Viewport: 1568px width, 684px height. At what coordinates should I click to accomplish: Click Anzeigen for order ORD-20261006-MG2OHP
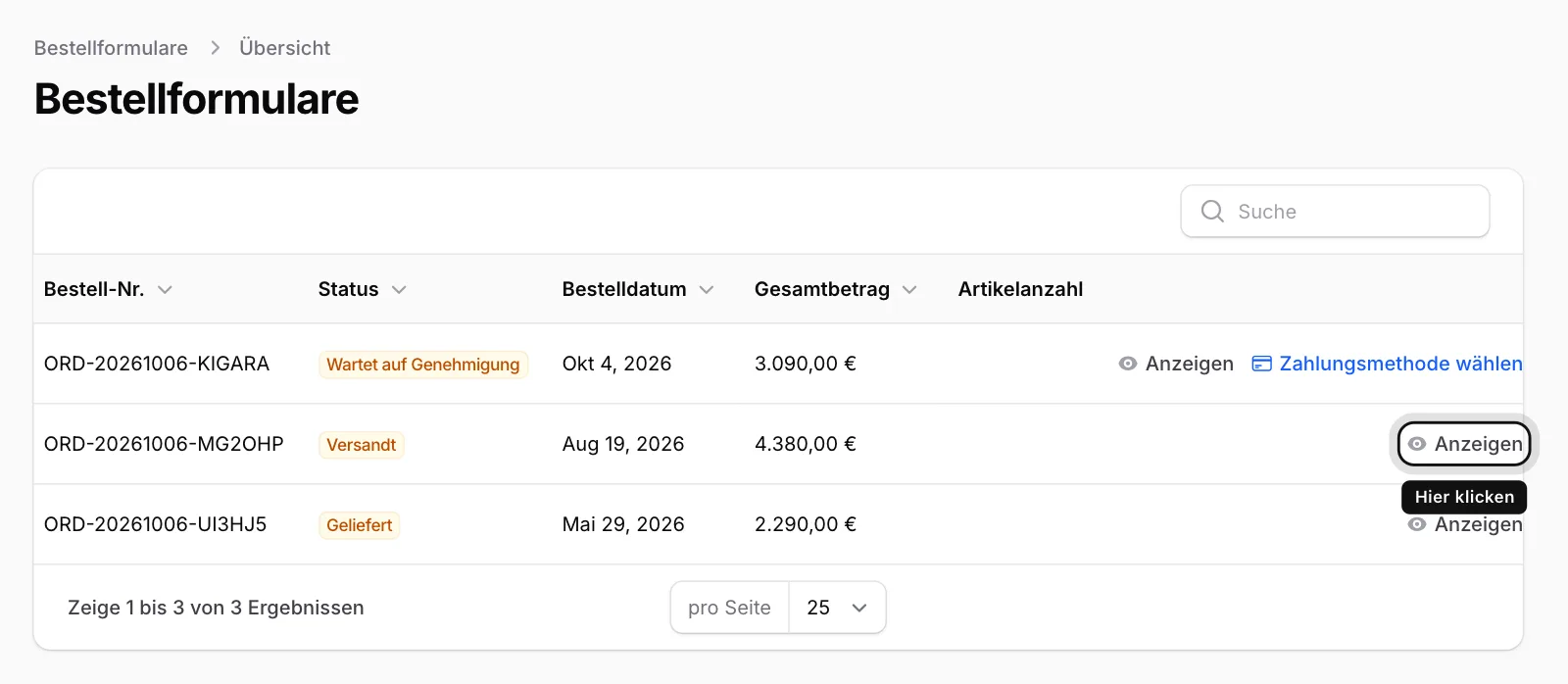tap(1464, 444)
